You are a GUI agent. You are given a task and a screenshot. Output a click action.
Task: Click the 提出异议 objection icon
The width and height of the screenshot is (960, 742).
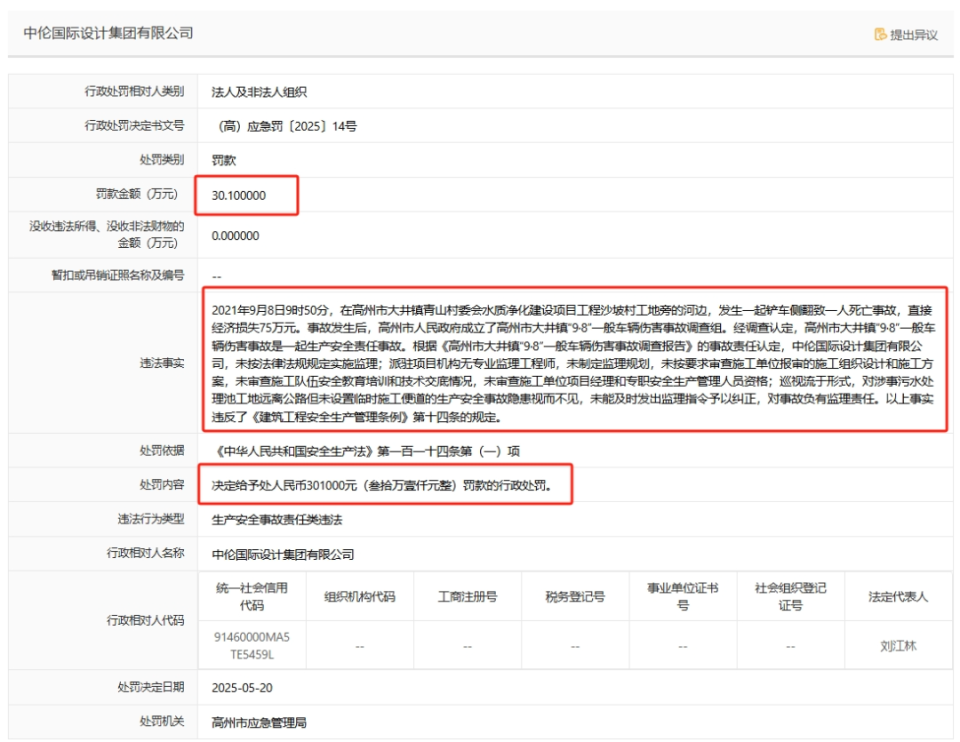(880, 34)
